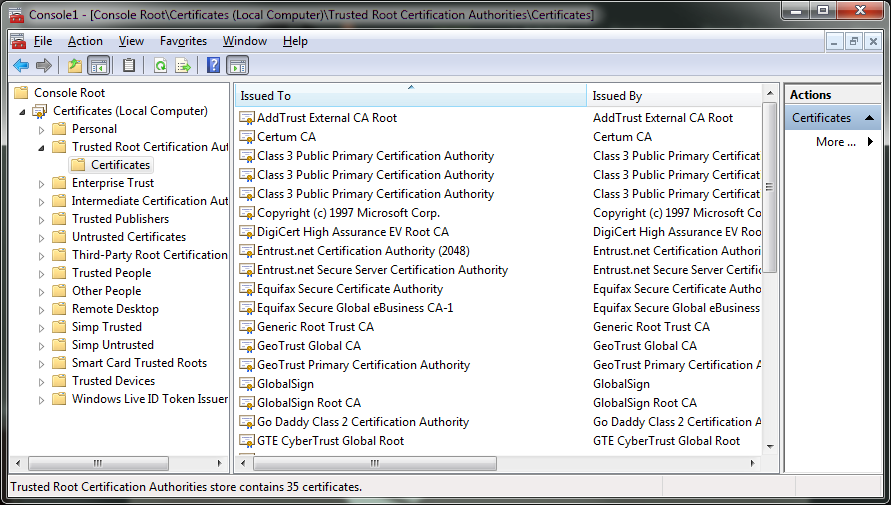Click the Console1 toolbox icon in menu bar
891x505 pixels.
click(x=18, y=41)
